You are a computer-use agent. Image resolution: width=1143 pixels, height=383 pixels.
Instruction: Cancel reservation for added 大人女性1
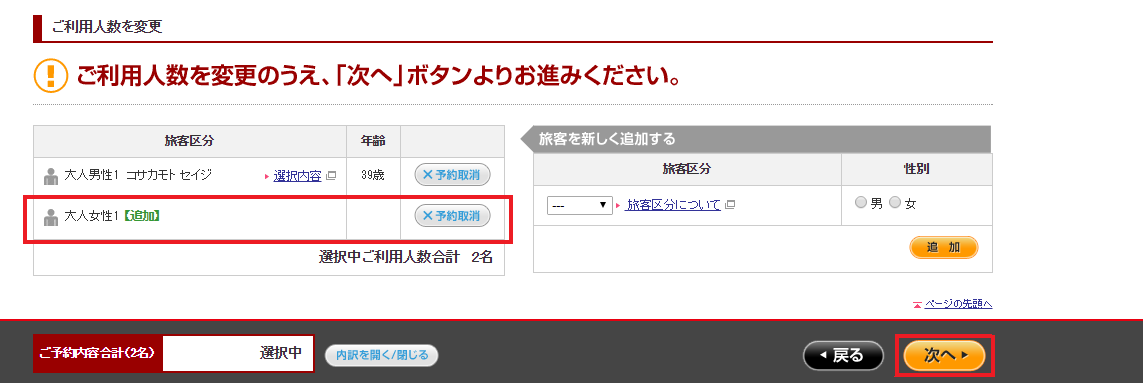[x=452, y=216]
